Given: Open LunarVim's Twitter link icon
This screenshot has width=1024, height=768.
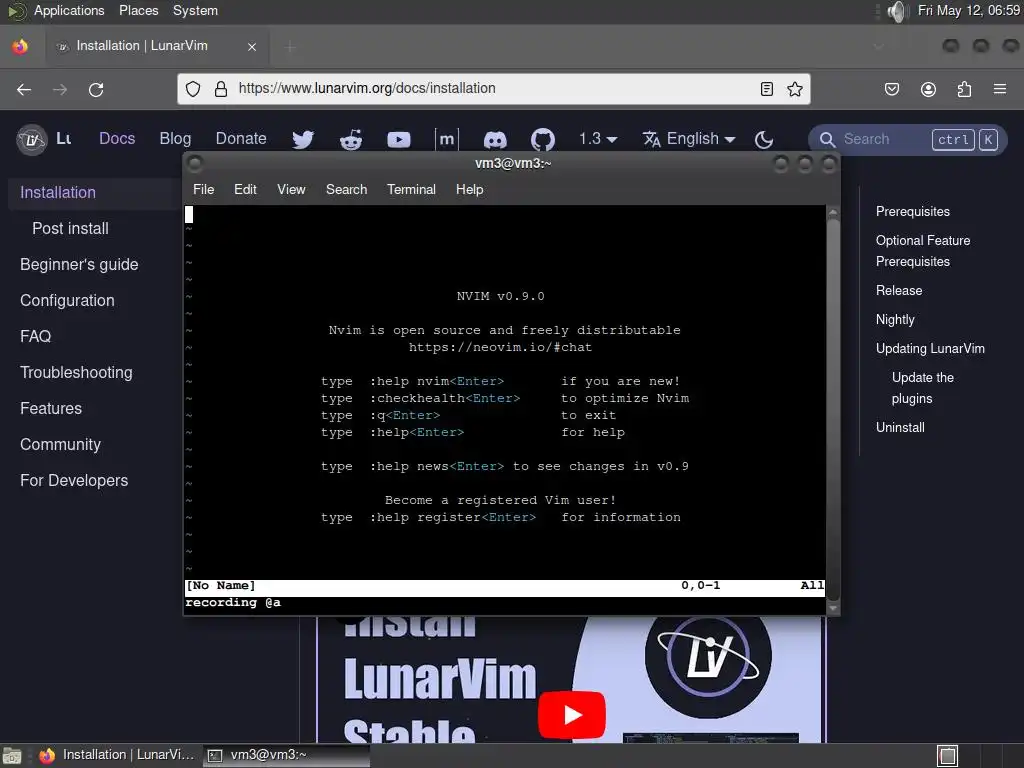Looking at the screenshot, I should tap(303, 139).
